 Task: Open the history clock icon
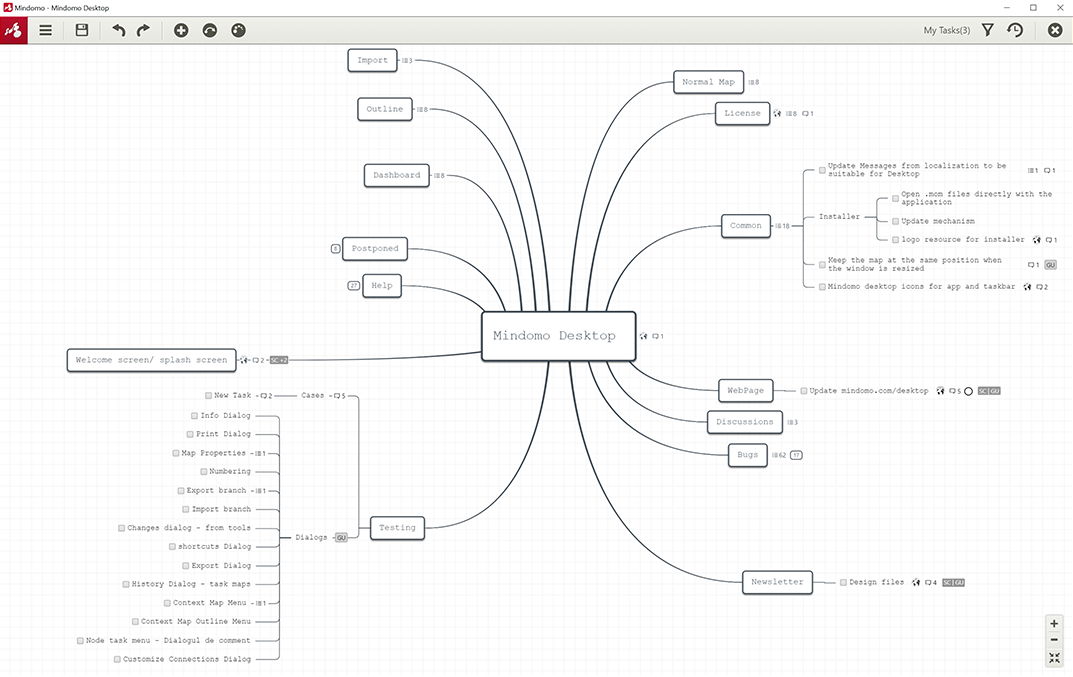(x=1016, y=30)
